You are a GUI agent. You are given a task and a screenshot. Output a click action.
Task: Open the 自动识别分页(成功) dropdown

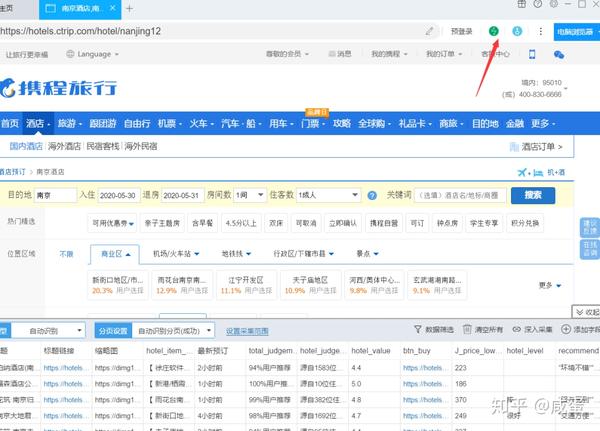pyautogui.click(x=173, y=331)
